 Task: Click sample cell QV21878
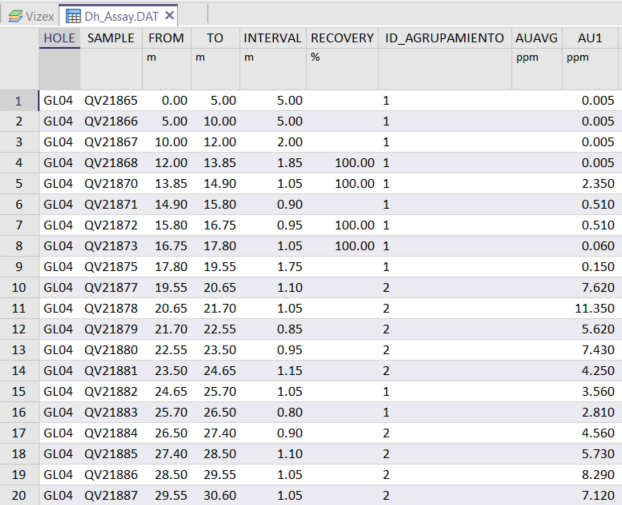(110, 309)
